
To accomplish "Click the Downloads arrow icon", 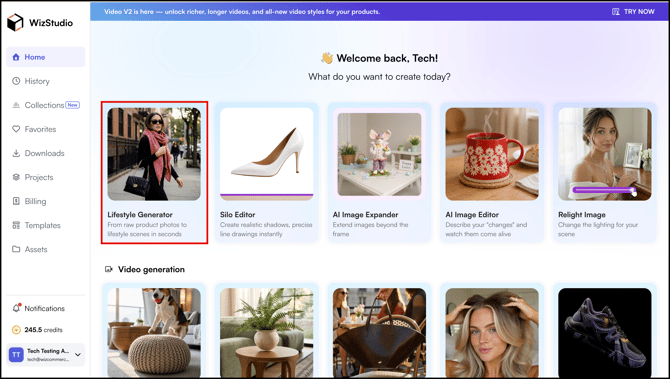I will click(x=16, y=153).
